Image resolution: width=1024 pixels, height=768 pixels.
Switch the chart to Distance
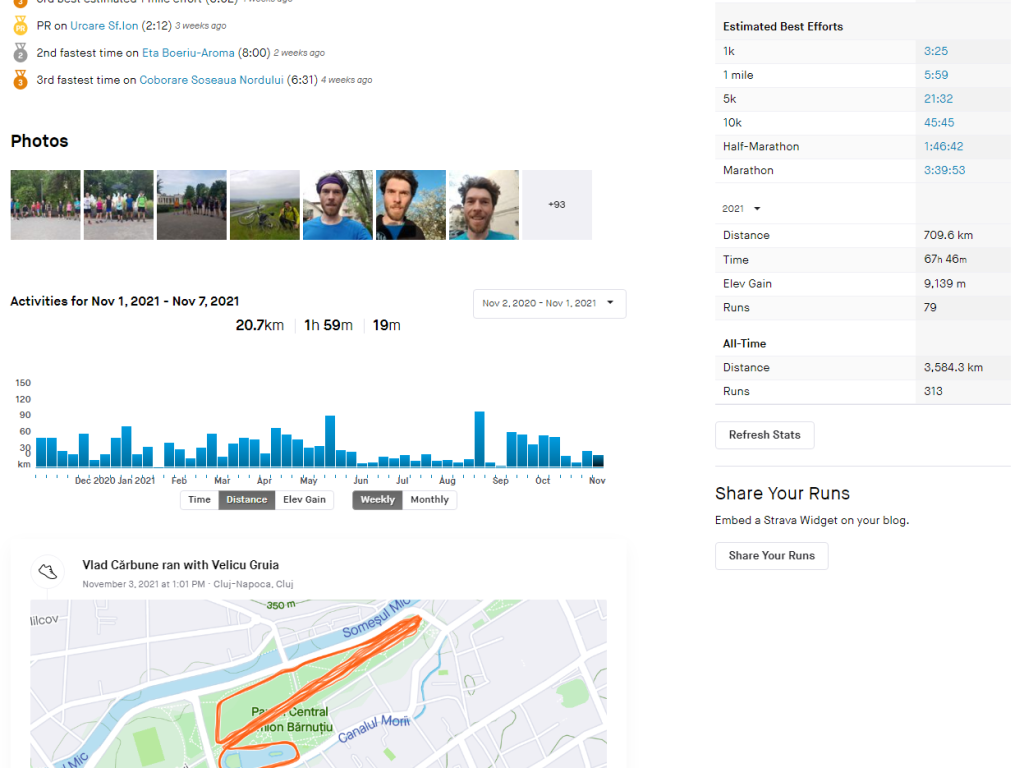click(247, 500)
